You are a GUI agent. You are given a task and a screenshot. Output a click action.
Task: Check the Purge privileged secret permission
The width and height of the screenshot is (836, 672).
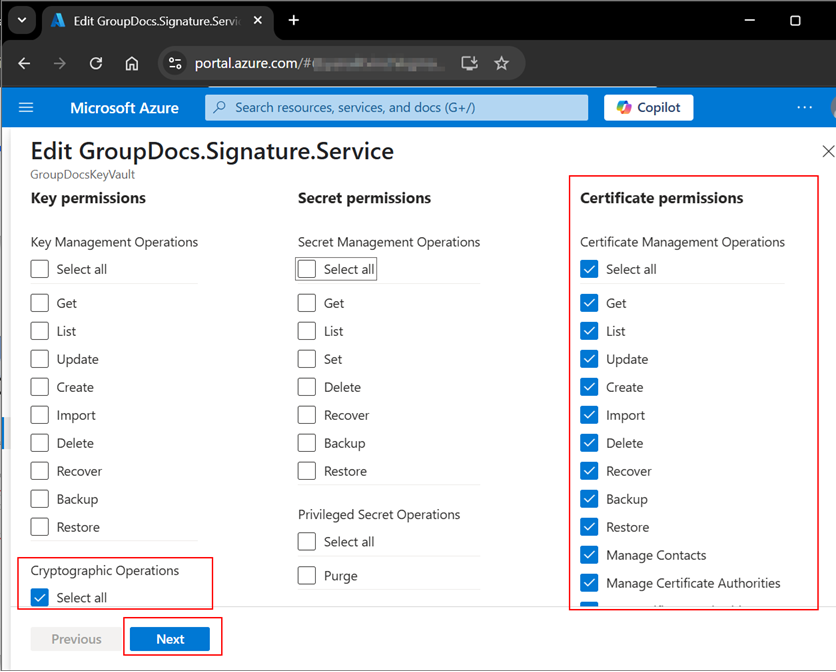306,575
